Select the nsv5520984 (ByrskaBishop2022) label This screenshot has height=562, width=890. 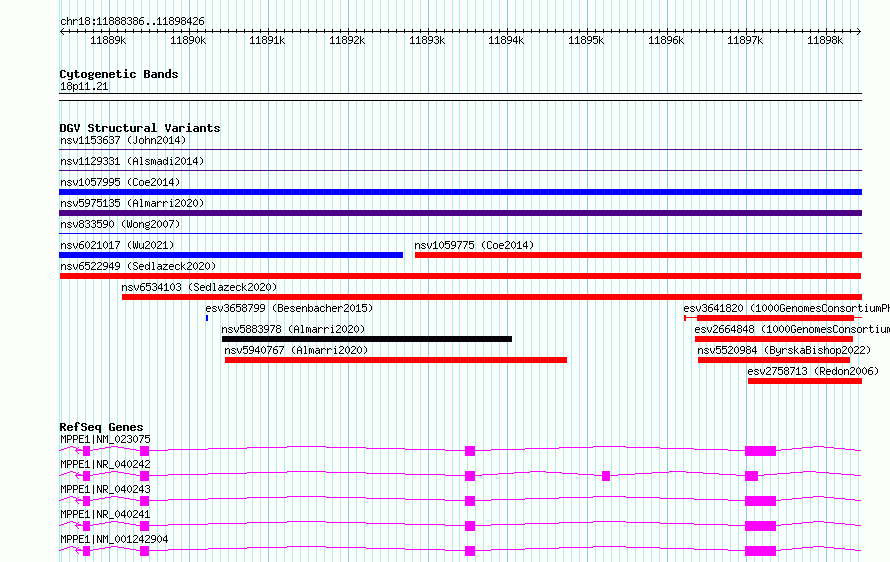tap(784, 350)
